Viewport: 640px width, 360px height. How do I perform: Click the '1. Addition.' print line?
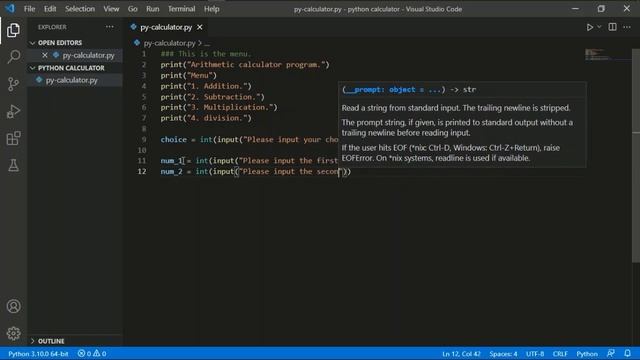[206, 86]
